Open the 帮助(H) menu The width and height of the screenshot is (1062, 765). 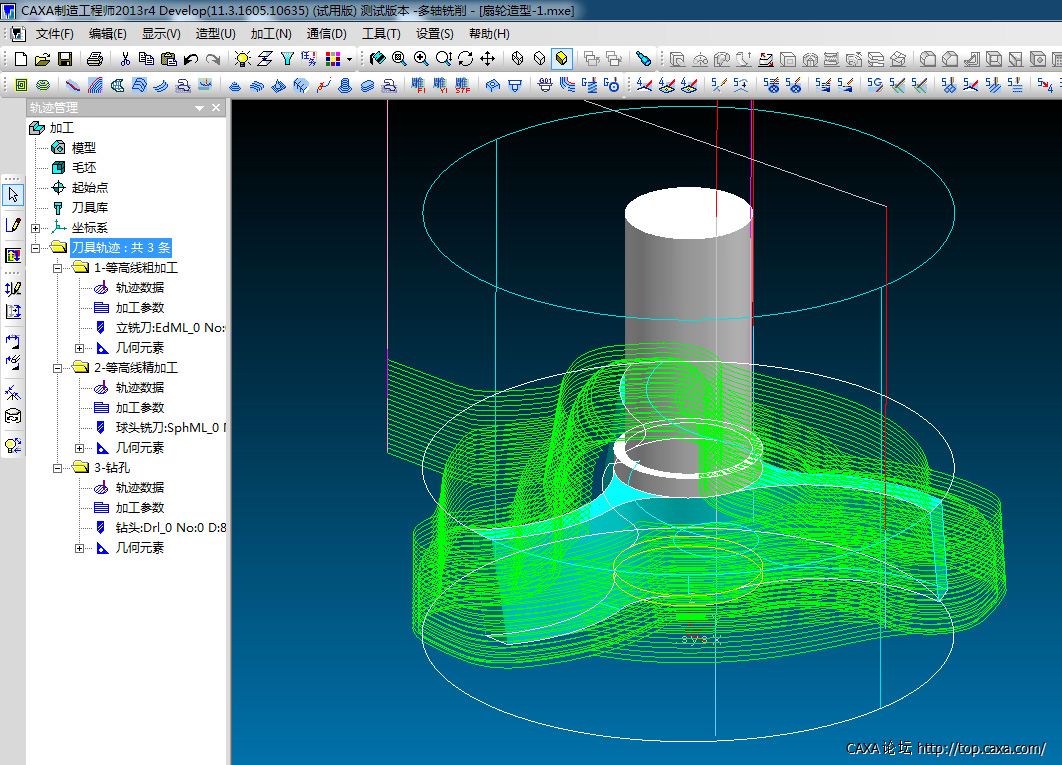489,34
